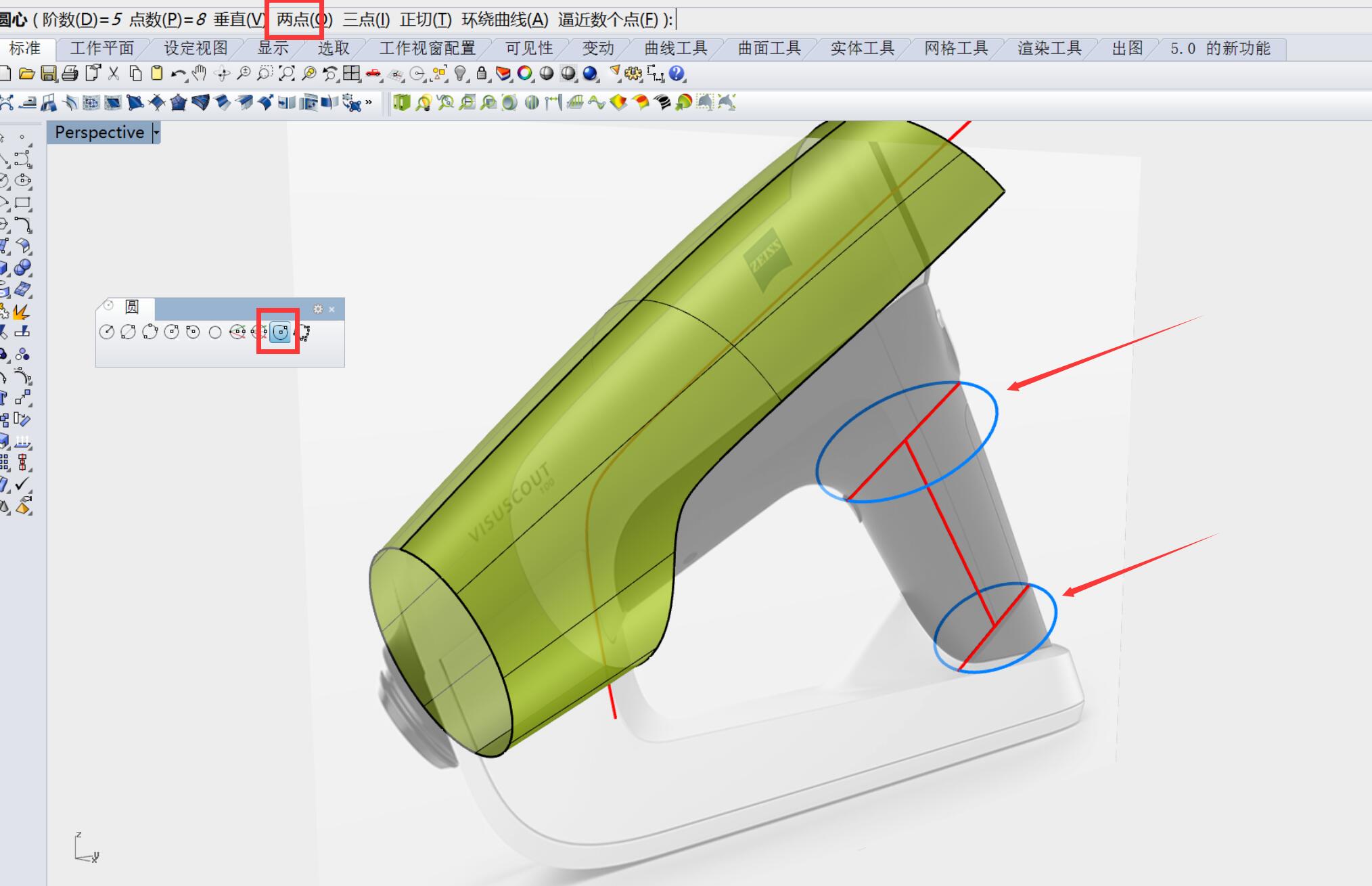
Task: Toggle the lock objects icon
Action: [482, 74]
